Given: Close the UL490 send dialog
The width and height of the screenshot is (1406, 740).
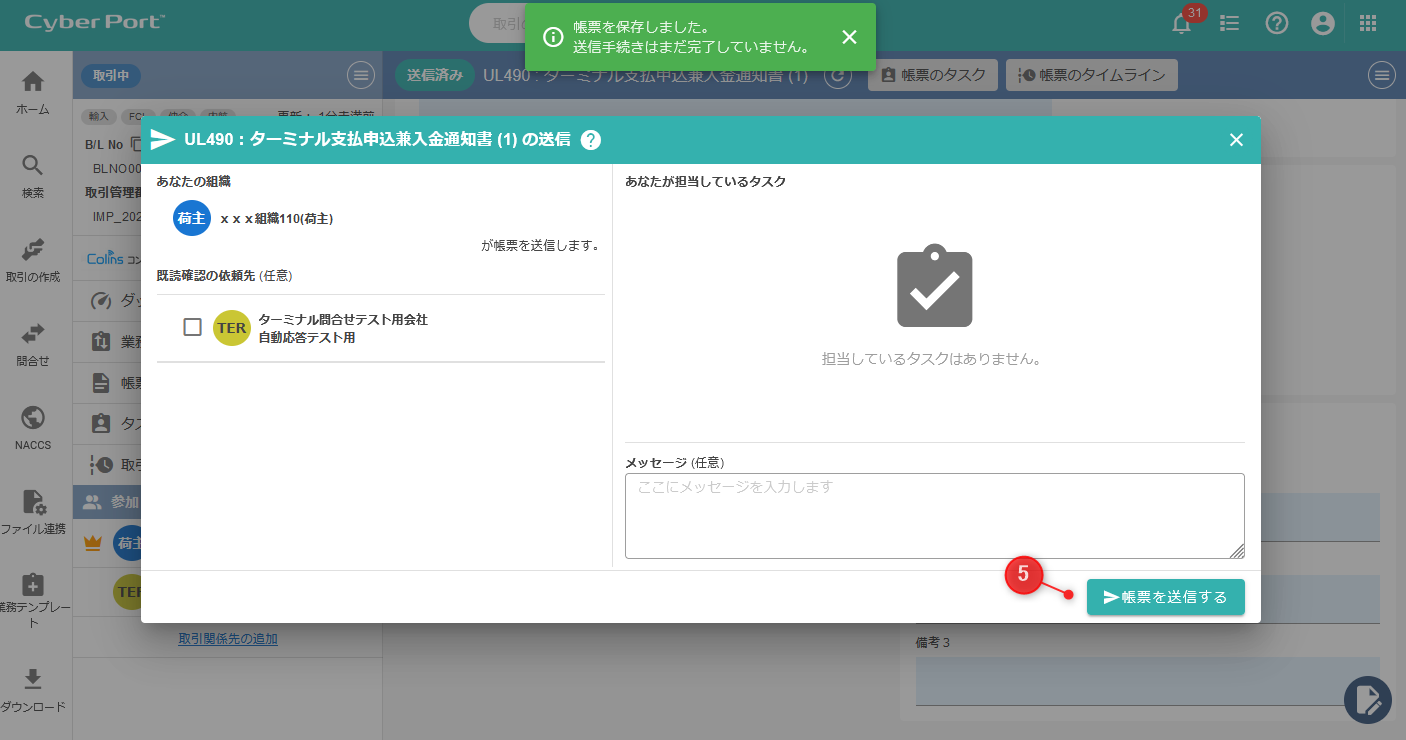Looking at the screenshot, I should pos(1236,140).
